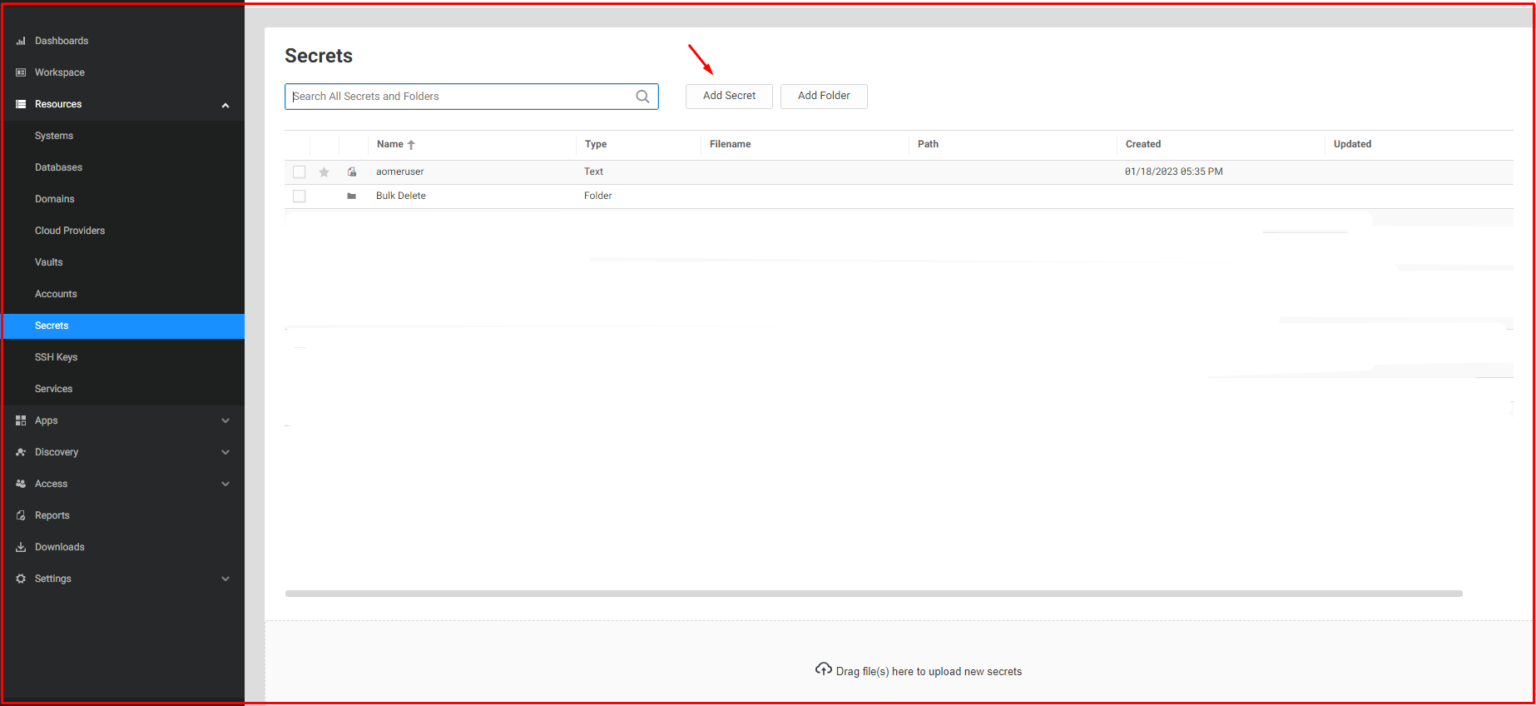Viewport: 1536px width, 706px height.
Task: Open the Secrets menu item
Action: (51, 325)
